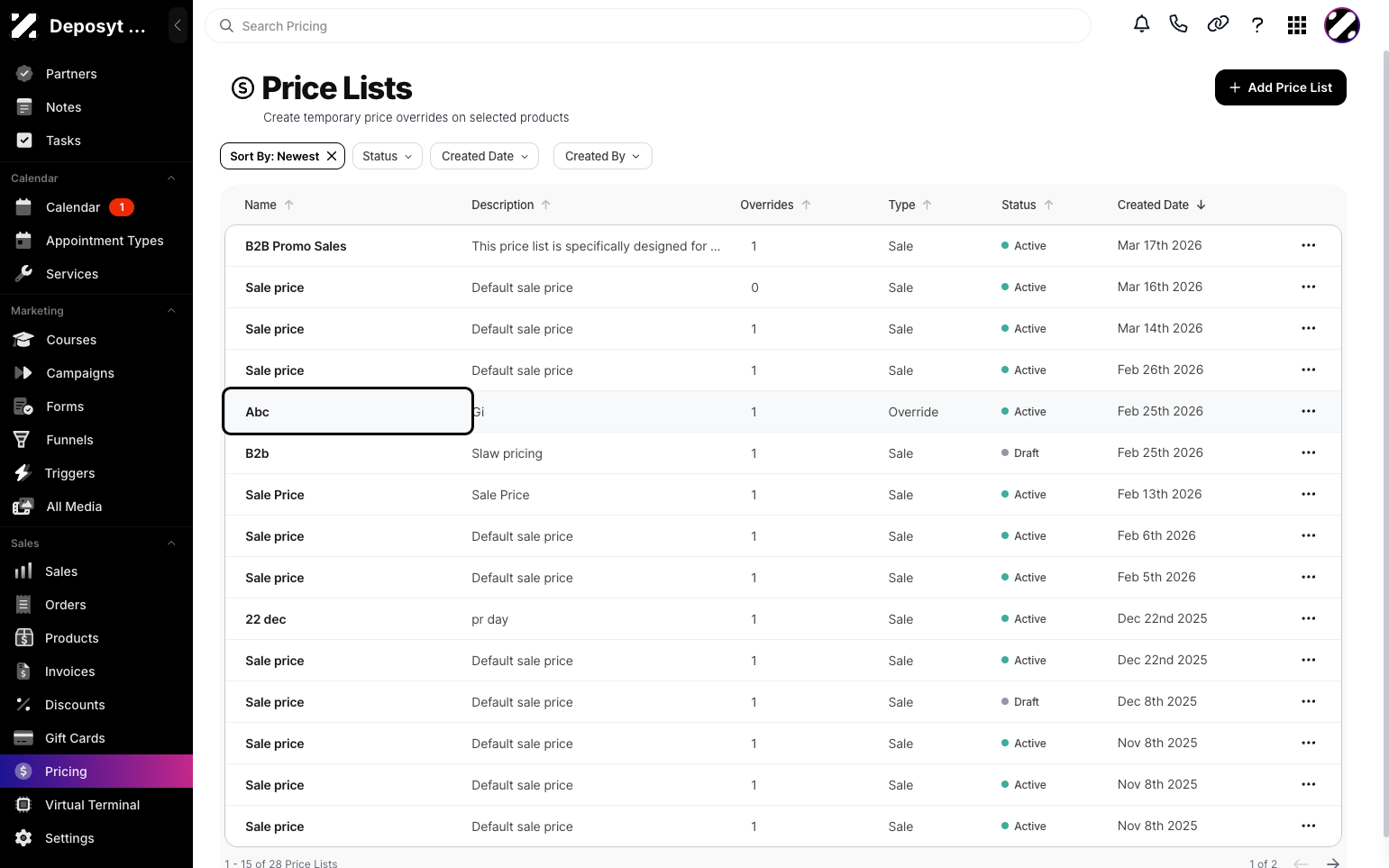
Task: Collapse the Marketing sidebar section
Action: pos(171,311)
